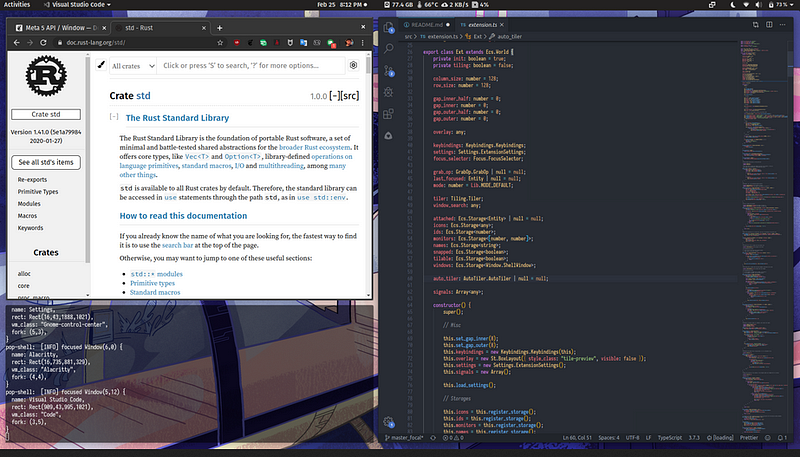The width and height of the screenshot is (800, 457).
Task: Open a new browser tab
Action: point(219,28)
